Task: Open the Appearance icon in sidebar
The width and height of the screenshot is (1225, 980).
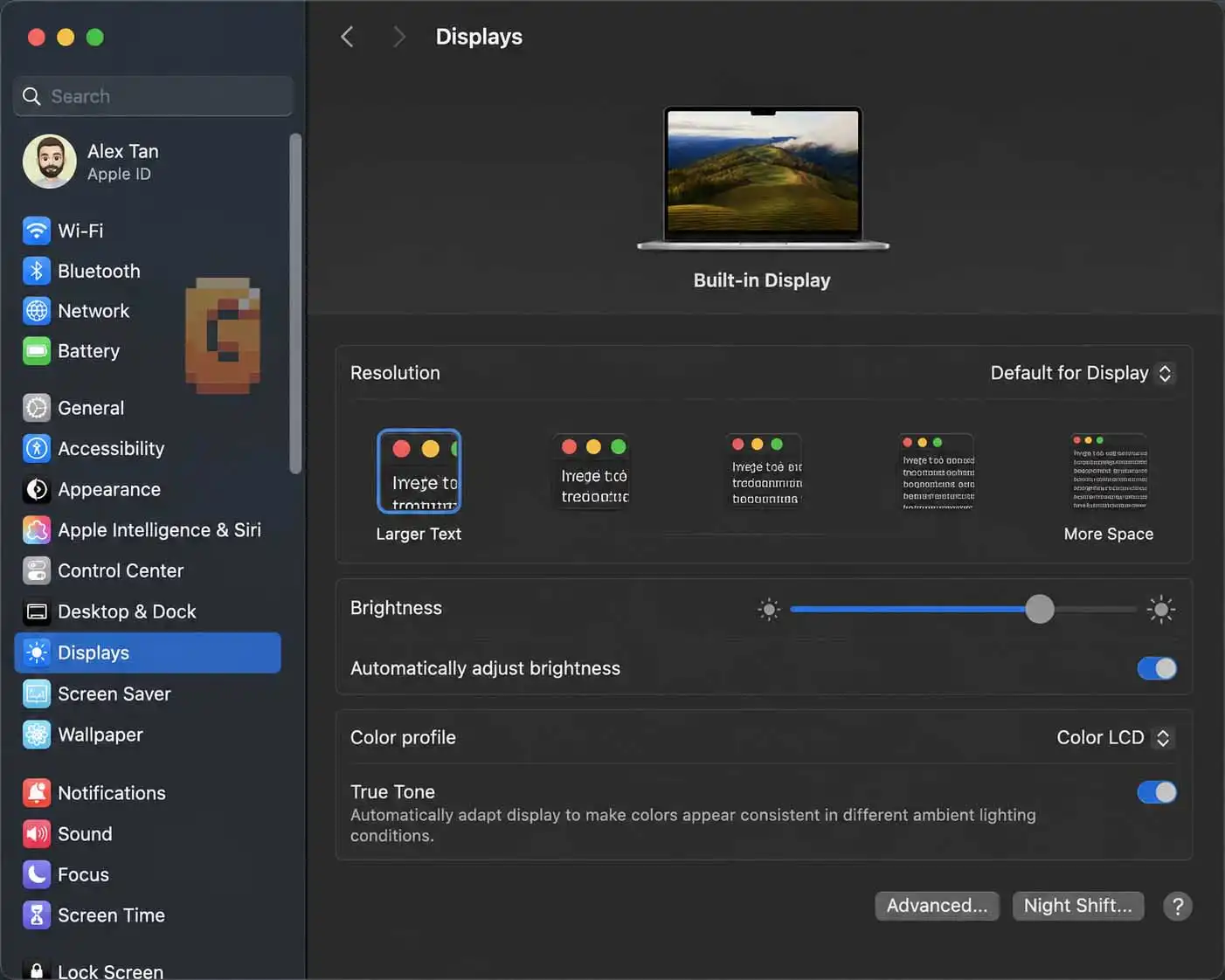Action: pos(37,489)
